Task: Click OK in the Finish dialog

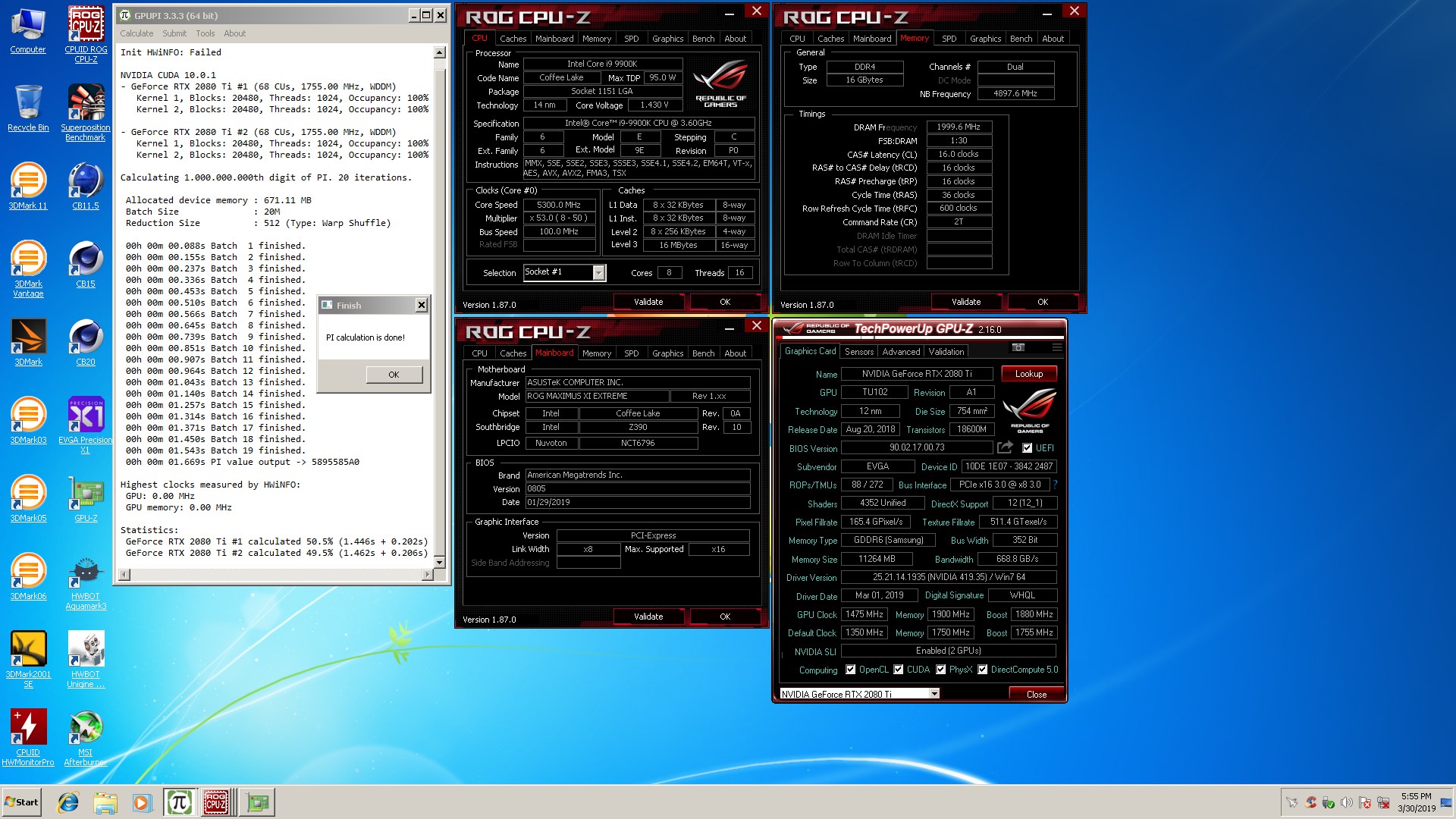Action: (394, 375)
